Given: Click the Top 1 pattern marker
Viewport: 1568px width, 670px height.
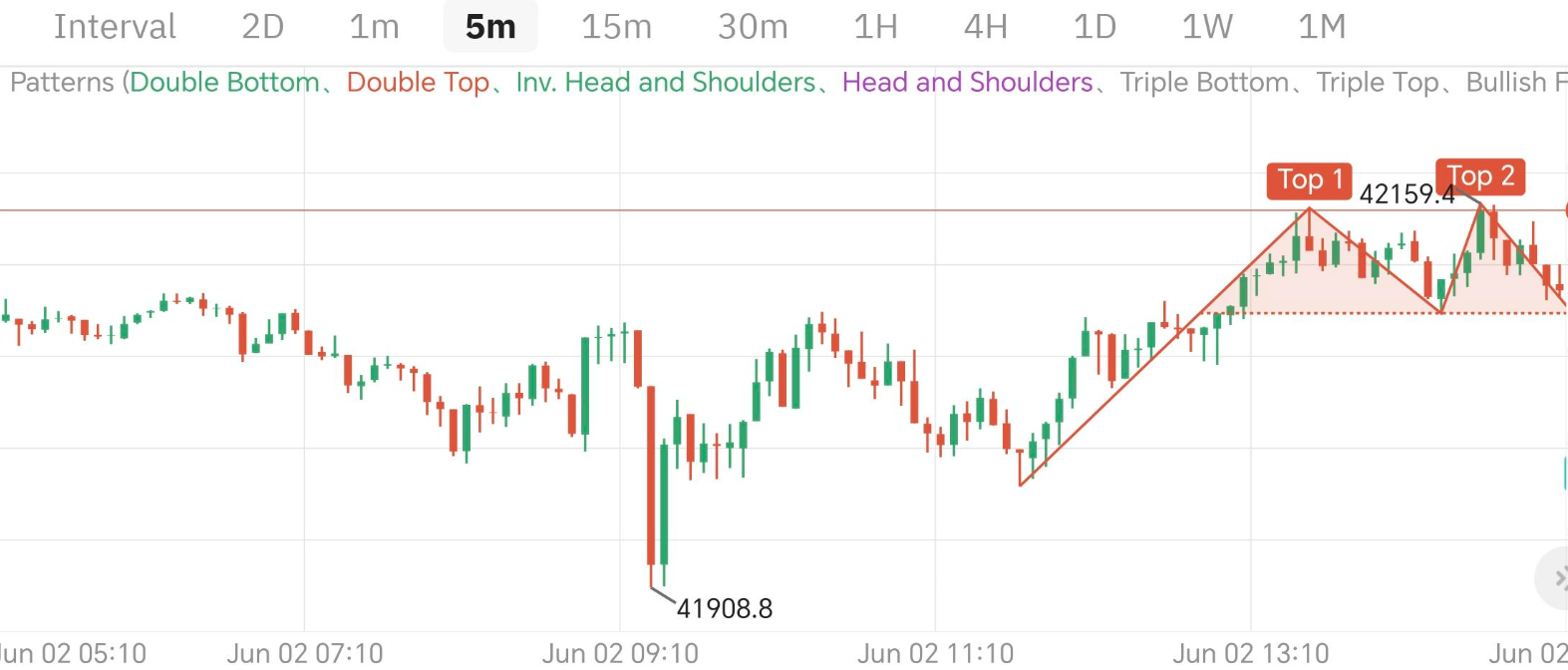Looking at the screenshot, I should 1309,180.
